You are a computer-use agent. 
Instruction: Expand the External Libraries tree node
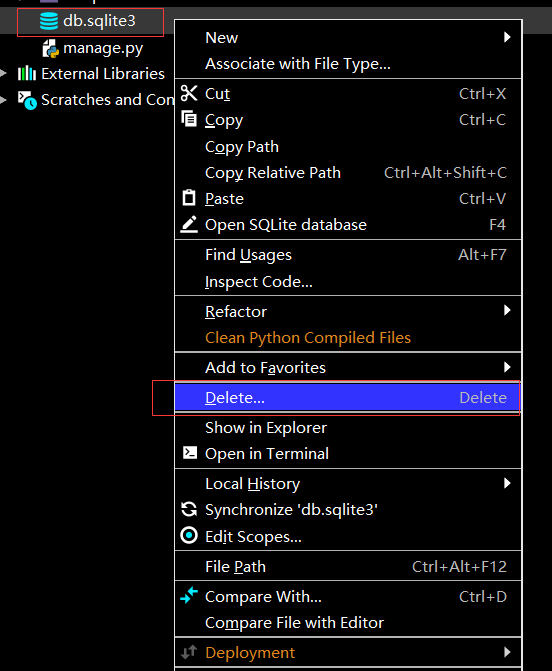point(3,73)
